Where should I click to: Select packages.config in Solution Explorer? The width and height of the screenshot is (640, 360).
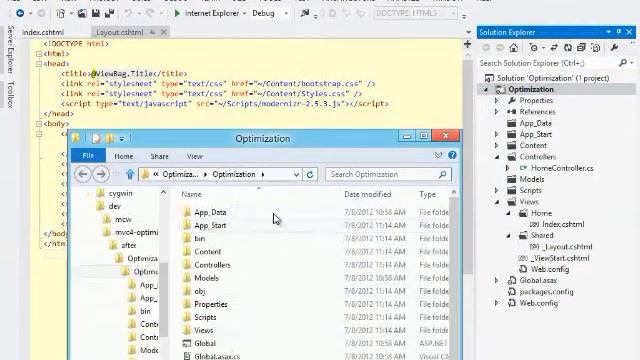546,292
